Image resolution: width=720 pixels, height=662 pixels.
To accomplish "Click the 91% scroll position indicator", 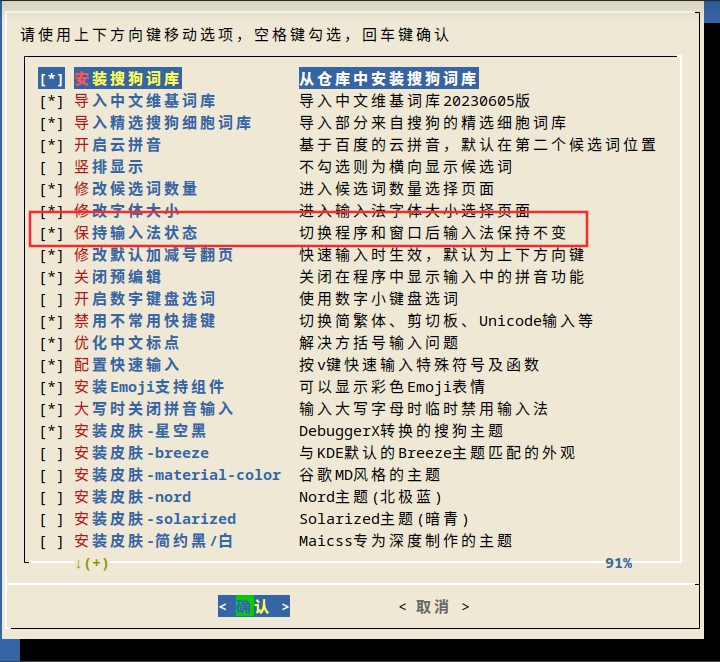I will coord(619,563).
